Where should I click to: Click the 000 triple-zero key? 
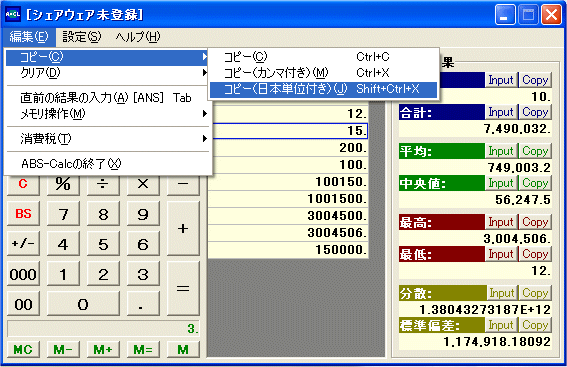click(23, 274)
